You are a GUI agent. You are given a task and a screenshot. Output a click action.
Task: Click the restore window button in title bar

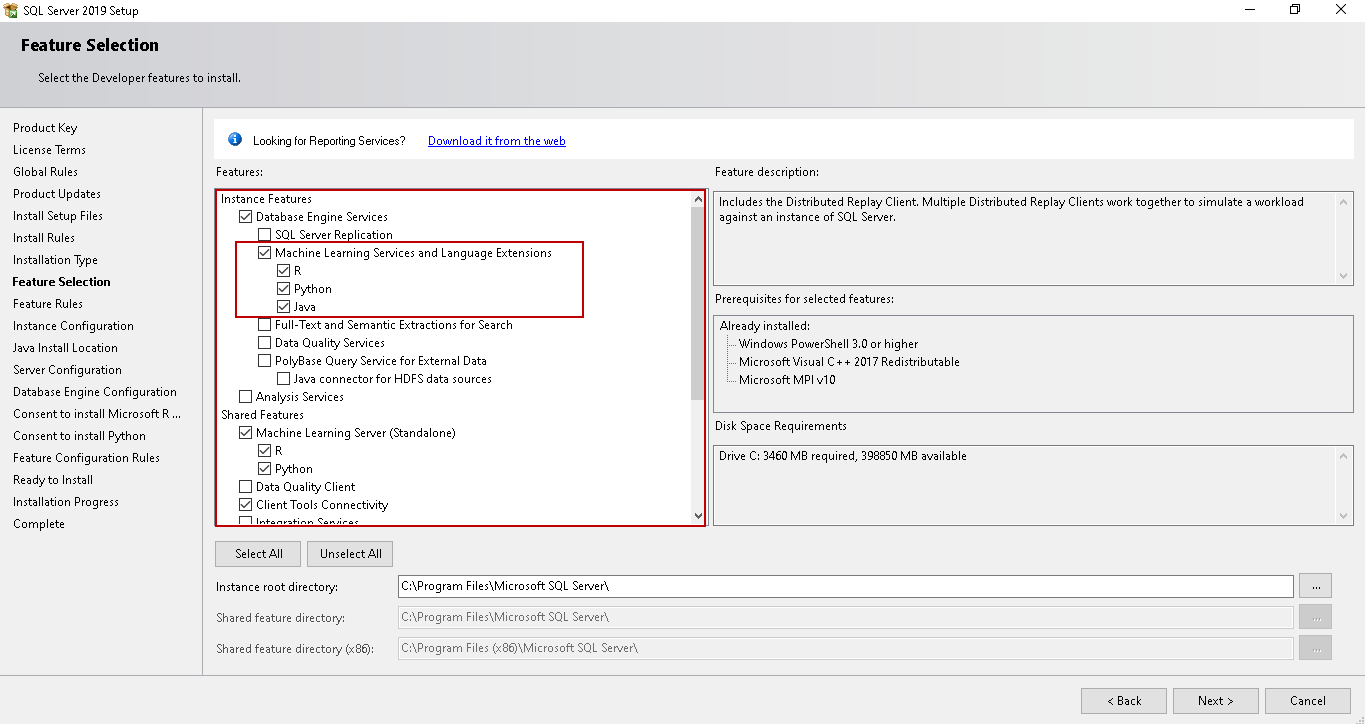tap(1295, 10)
